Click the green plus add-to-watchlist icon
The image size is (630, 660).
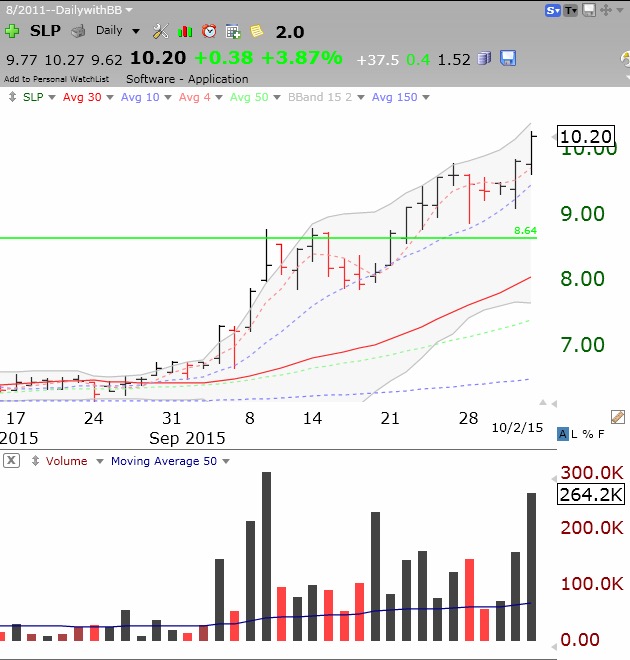click(12, 31)
